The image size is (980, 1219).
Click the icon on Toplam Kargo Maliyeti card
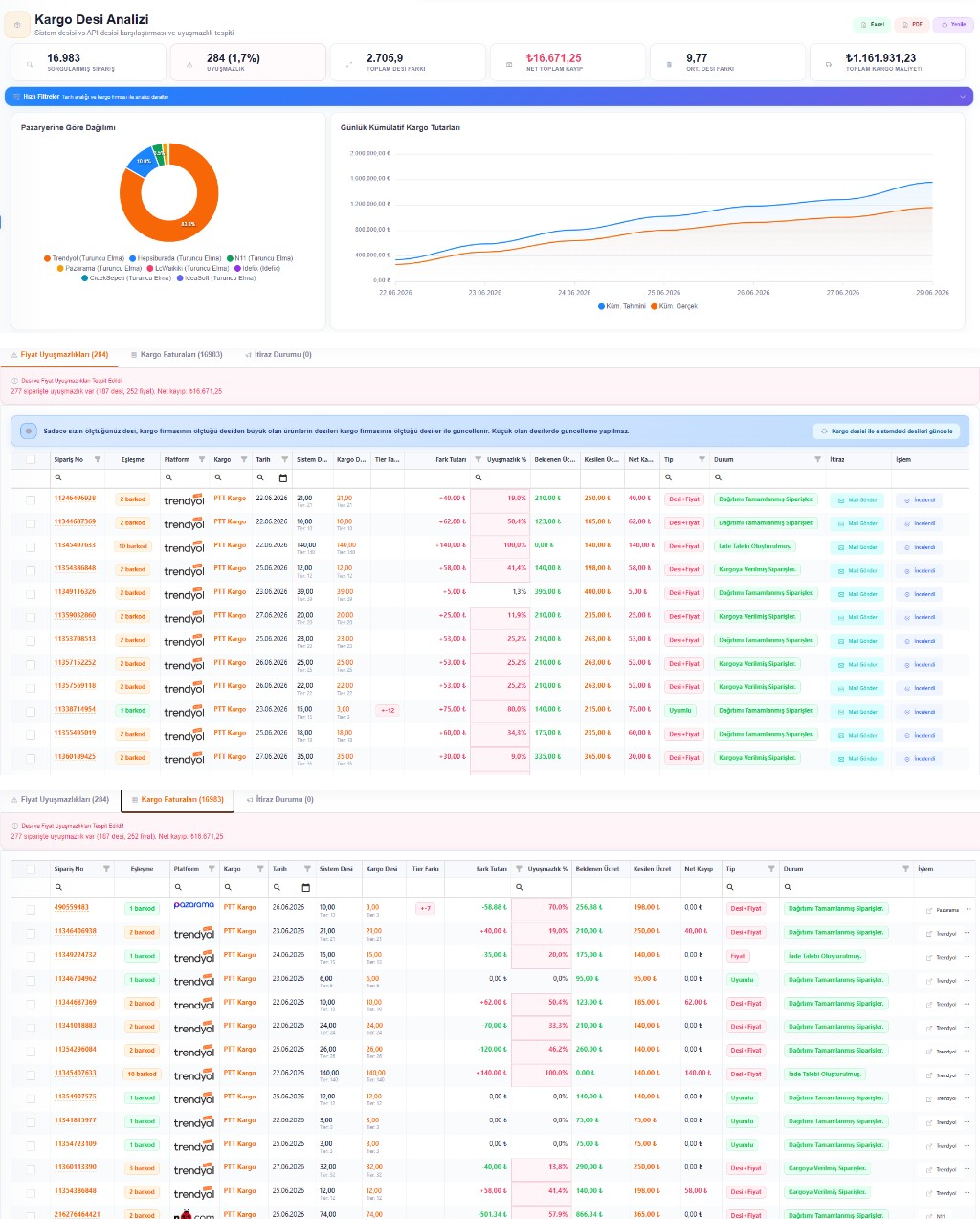[x=828, y=65]
